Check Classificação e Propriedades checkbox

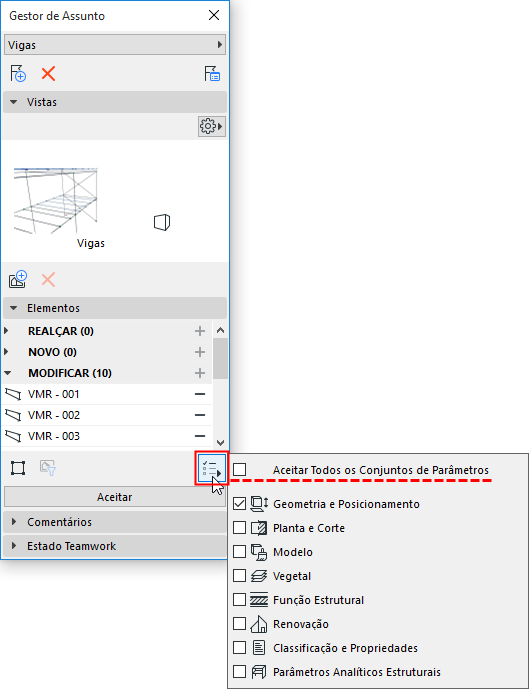pos(239,648)
